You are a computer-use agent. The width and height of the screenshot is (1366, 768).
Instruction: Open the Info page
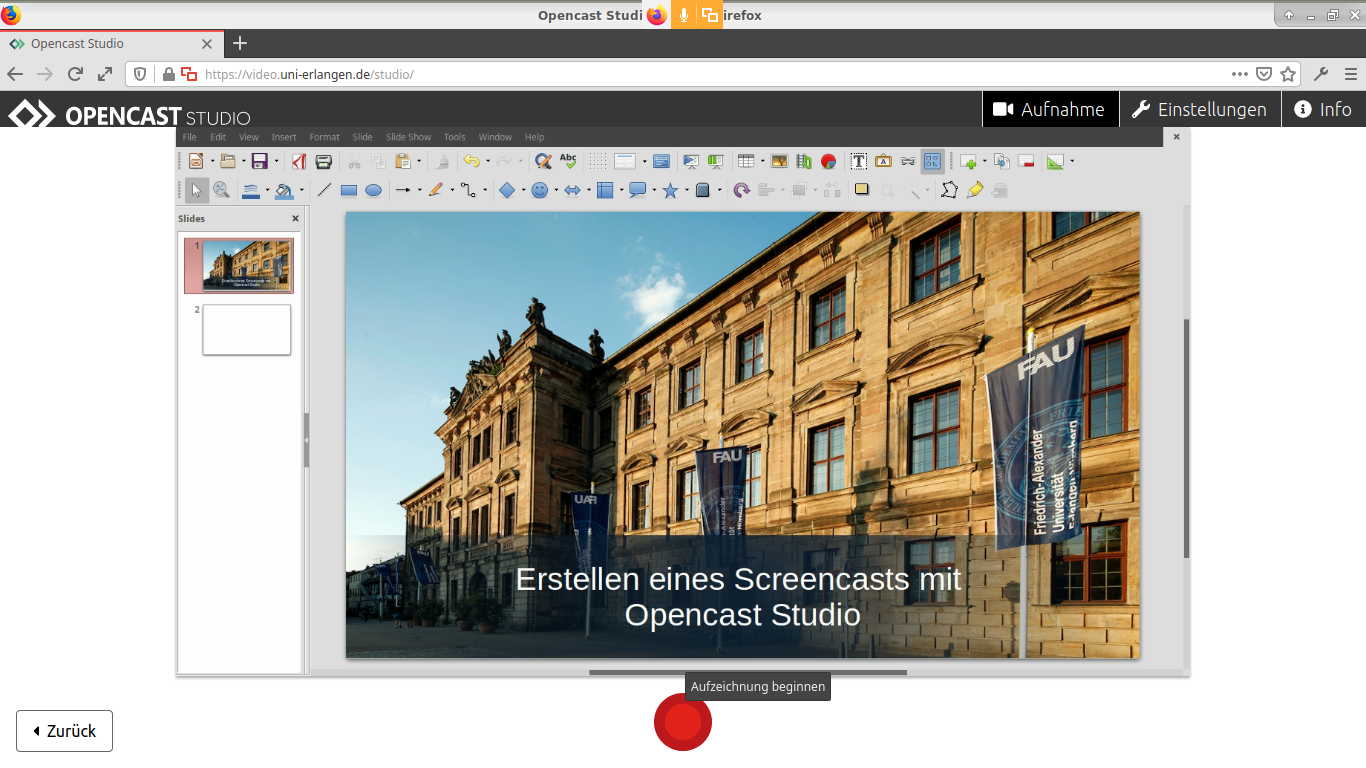pyautogui.click(x=1322, y=110)
